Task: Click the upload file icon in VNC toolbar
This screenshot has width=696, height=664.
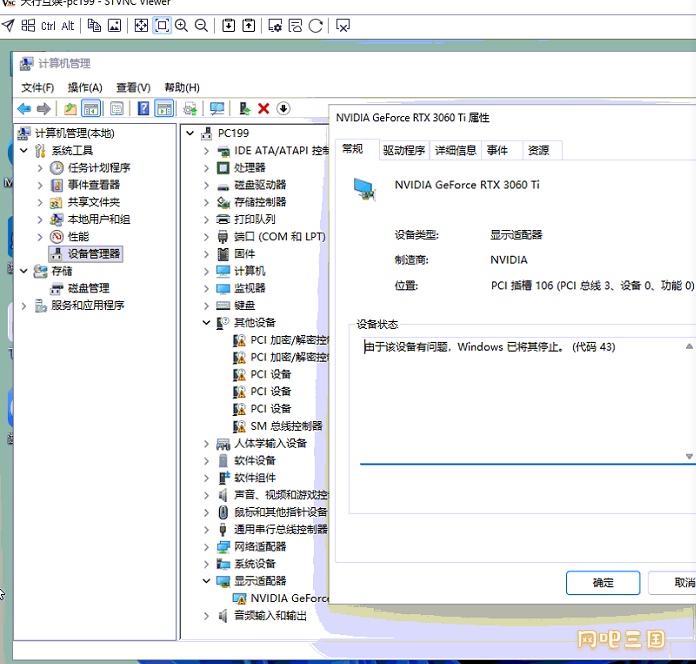Action: 249,26
